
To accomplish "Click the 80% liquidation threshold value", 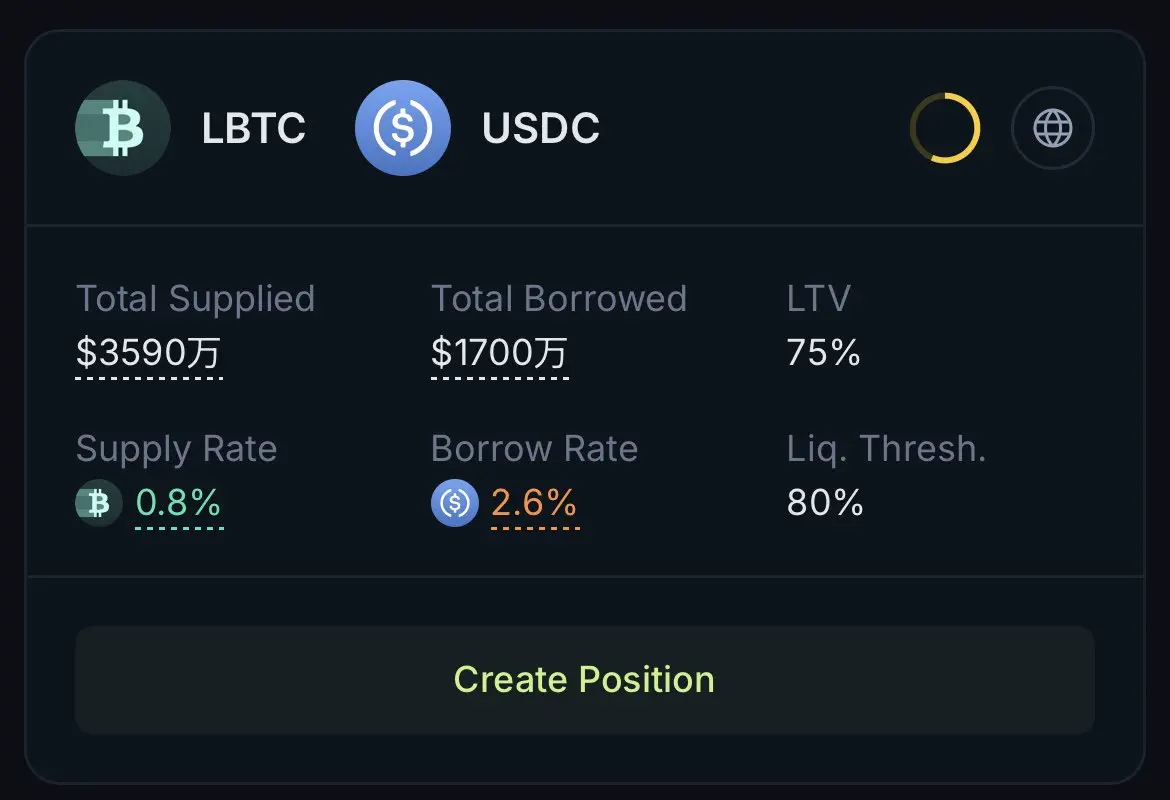I will (825, 503).
